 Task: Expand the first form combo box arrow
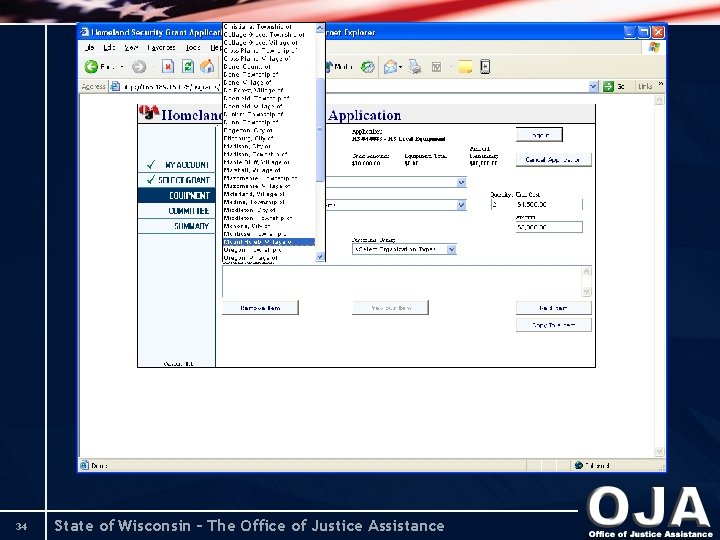pyautogui.click(x=461, y=182)
